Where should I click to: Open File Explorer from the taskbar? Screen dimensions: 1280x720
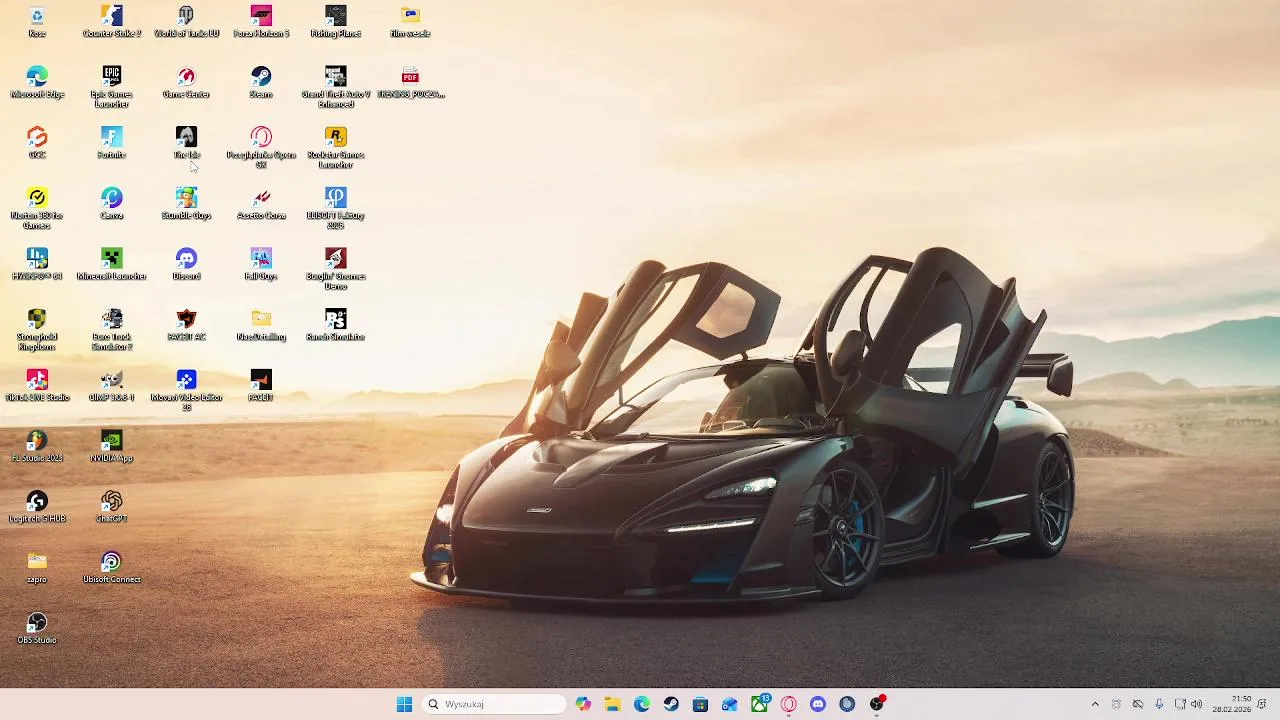(x=612, y=704)
